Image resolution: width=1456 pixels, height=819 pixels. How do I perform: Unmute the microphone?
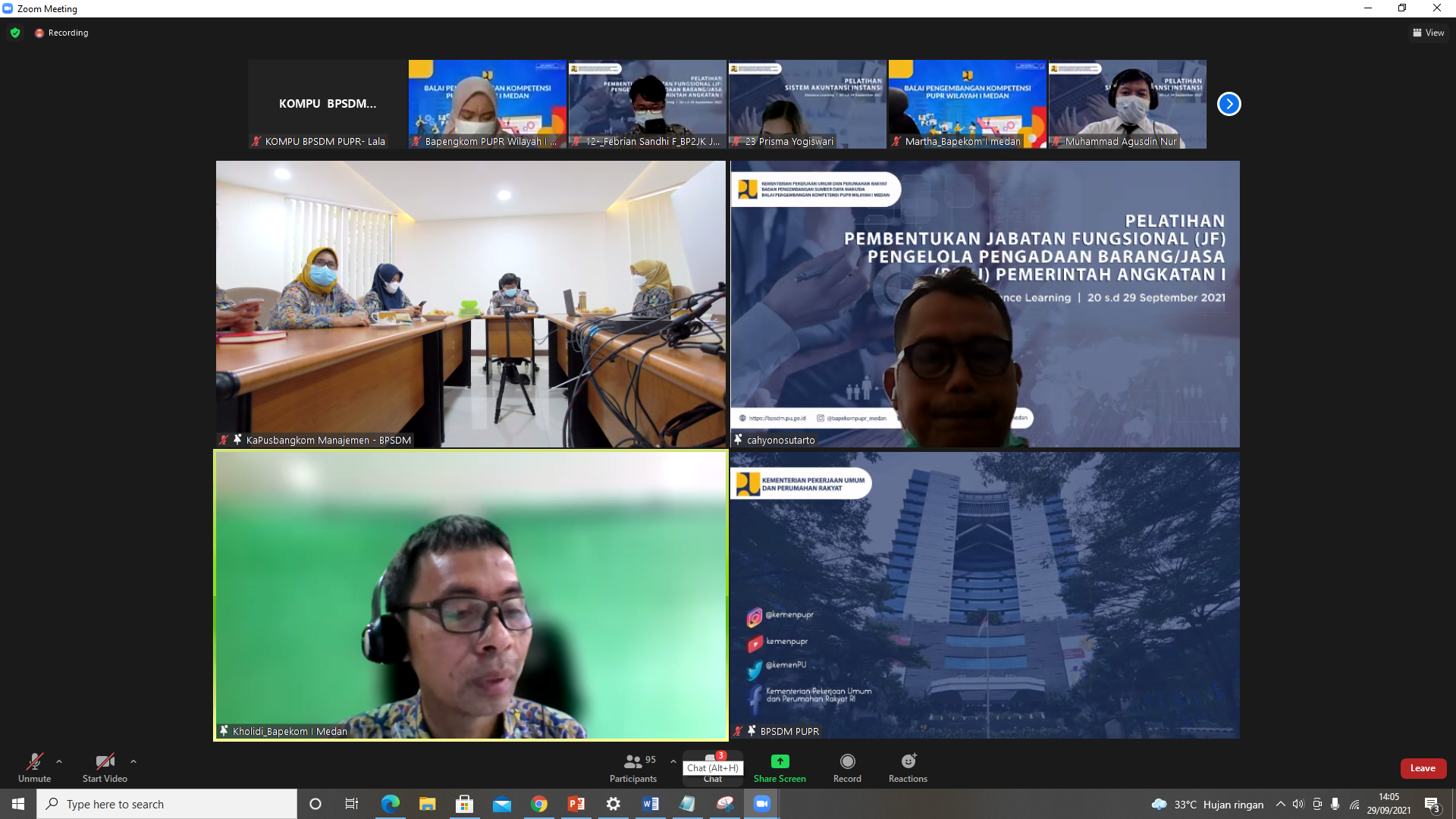(34, 767)
